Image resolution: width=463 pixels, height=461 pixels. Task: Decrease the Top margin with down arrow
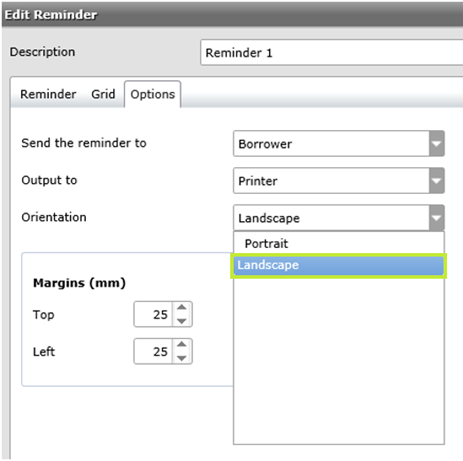pyautogui.click(x=182, y=321)
